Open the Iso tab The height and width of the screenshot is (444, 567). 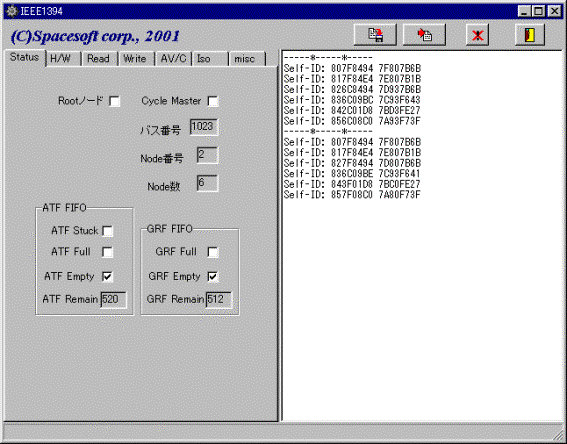(210, 59)
